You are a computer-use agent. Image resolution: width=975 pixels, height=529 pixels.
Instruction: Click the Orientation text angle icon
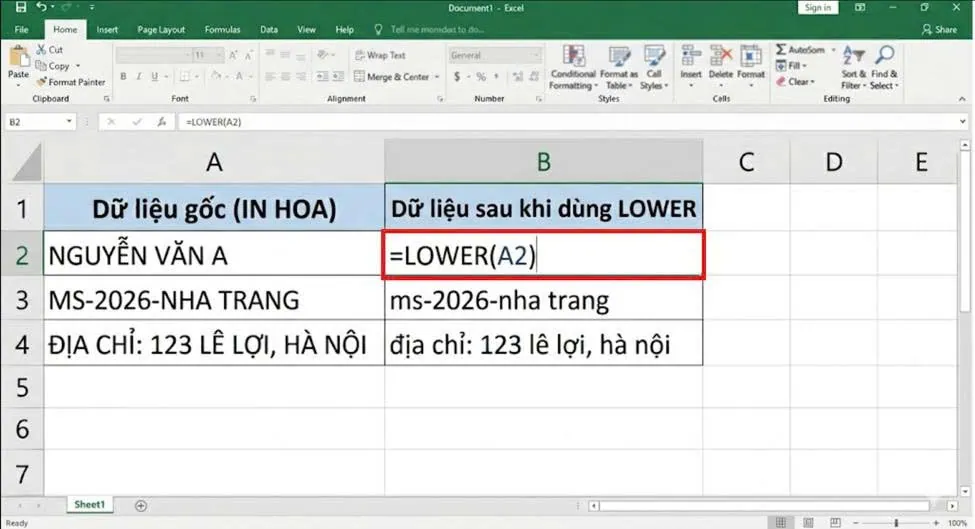tap(322, 55)
